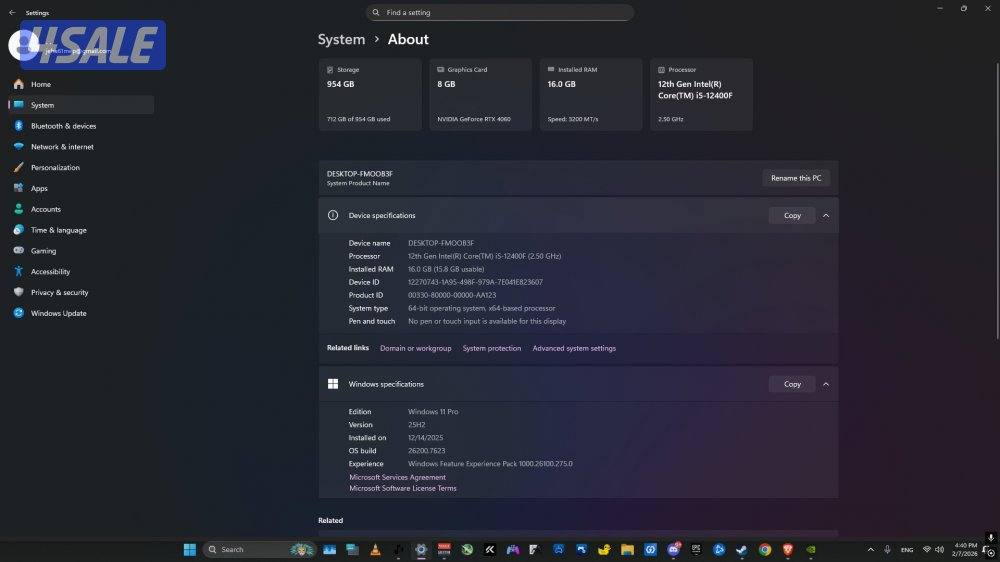Viewport: 1000px width, 562px height.
Task: Copy the Device specifications
Action: pyautogui.click(x=792, y=216)
